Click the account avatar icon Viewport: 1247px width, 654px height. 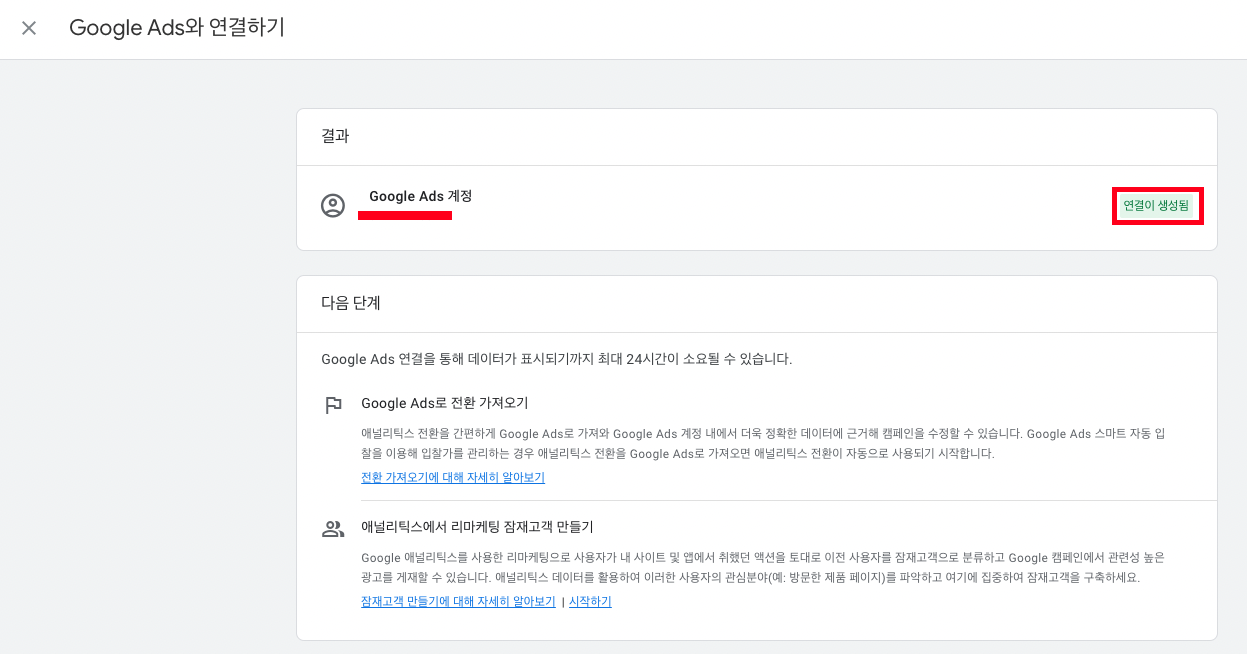coord(332,206)
